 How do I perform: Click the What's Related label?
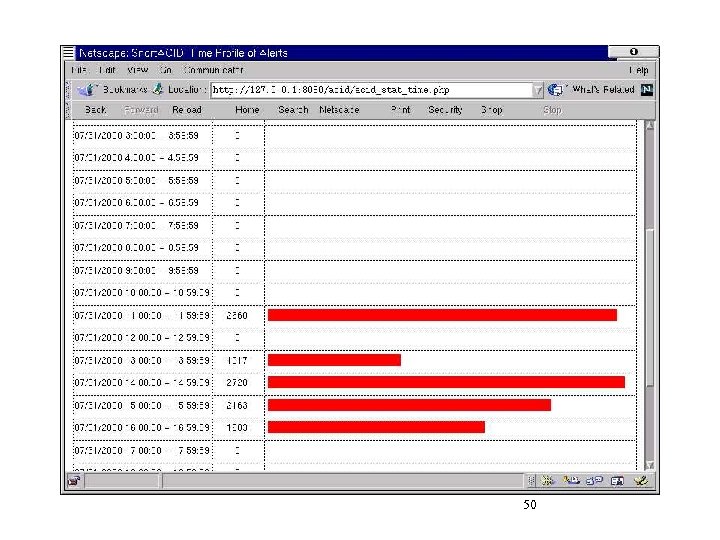[x=603, y=90]
